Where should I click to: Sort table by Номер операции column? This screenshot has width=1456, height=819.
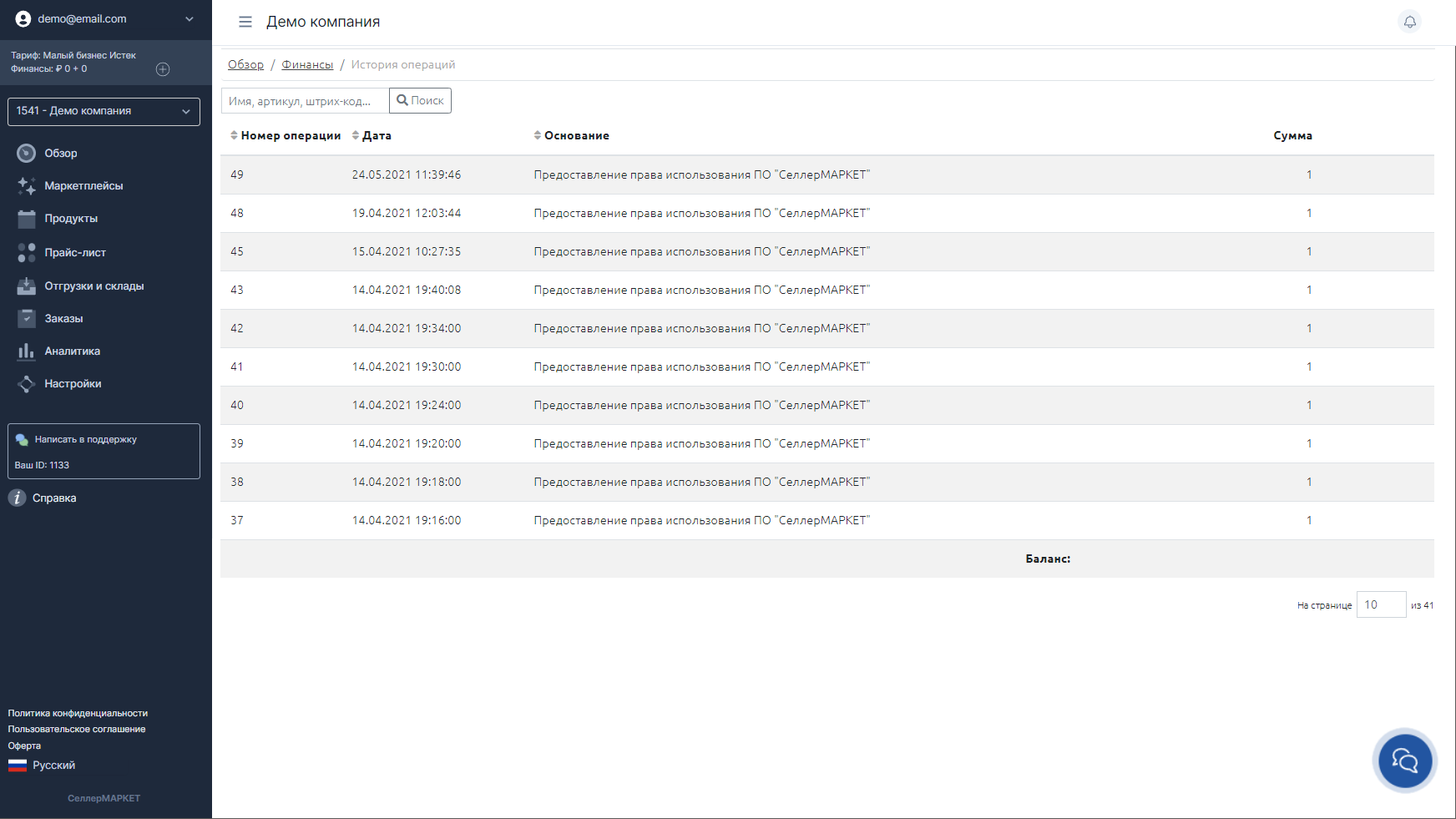tap(286, 135)
